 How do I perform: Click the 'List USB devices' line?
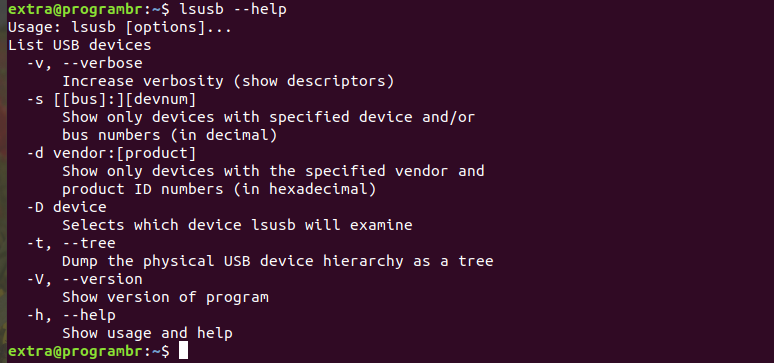pos(79,45)
